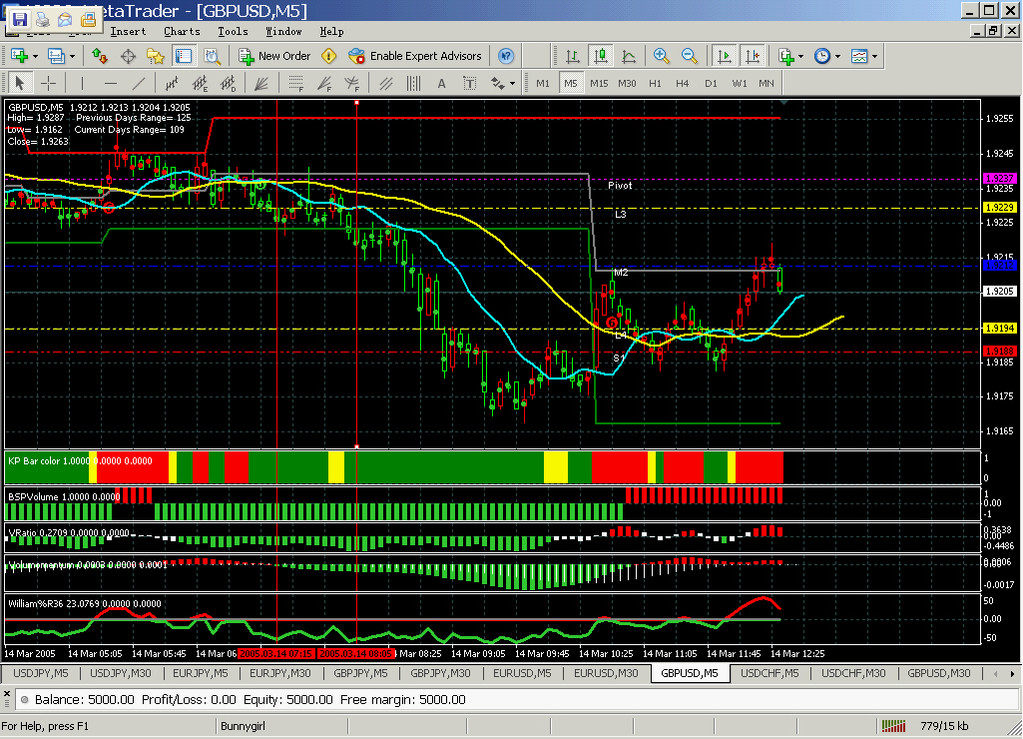
Task: Switch chart to bar chart mode
Action: [x=572, y=56]
